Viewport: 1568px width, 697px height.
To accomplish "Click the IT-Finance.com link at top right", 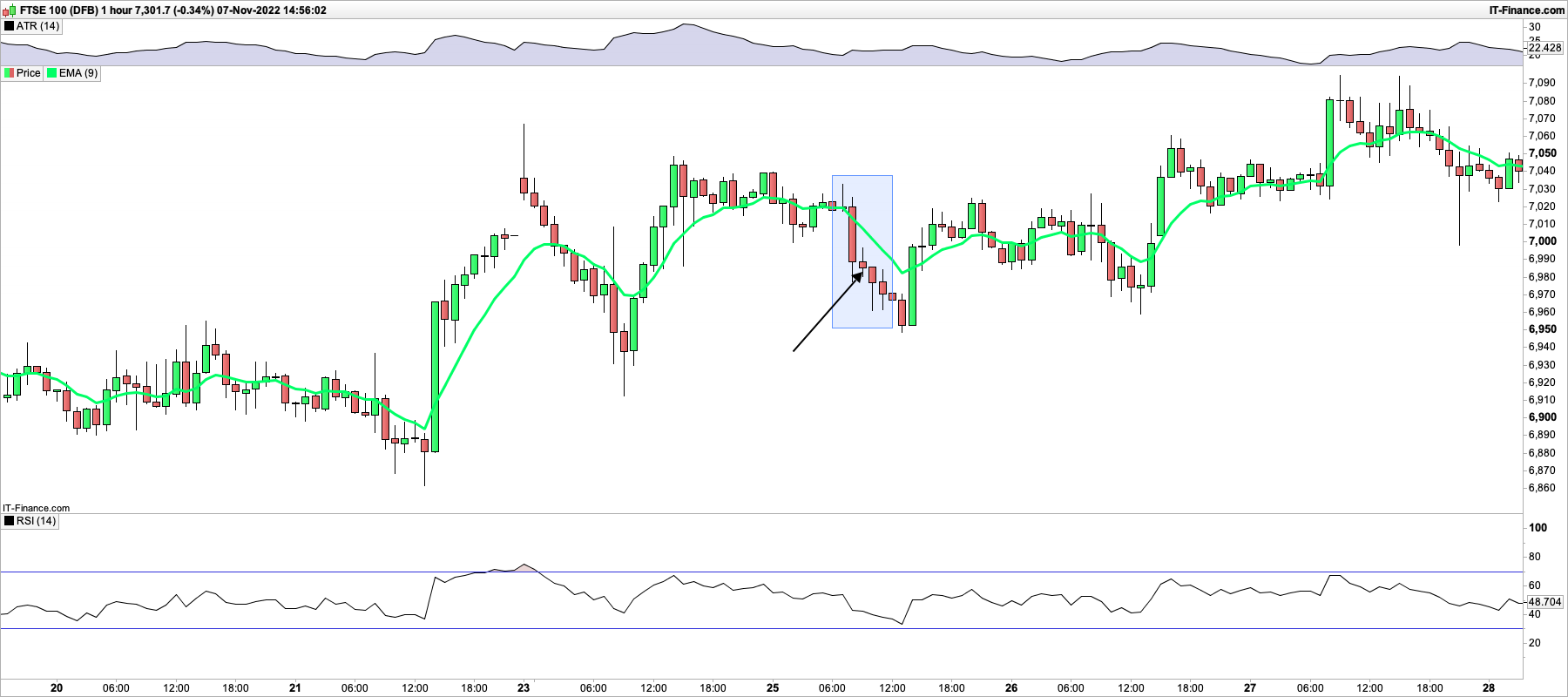I will click(1527, 10).
